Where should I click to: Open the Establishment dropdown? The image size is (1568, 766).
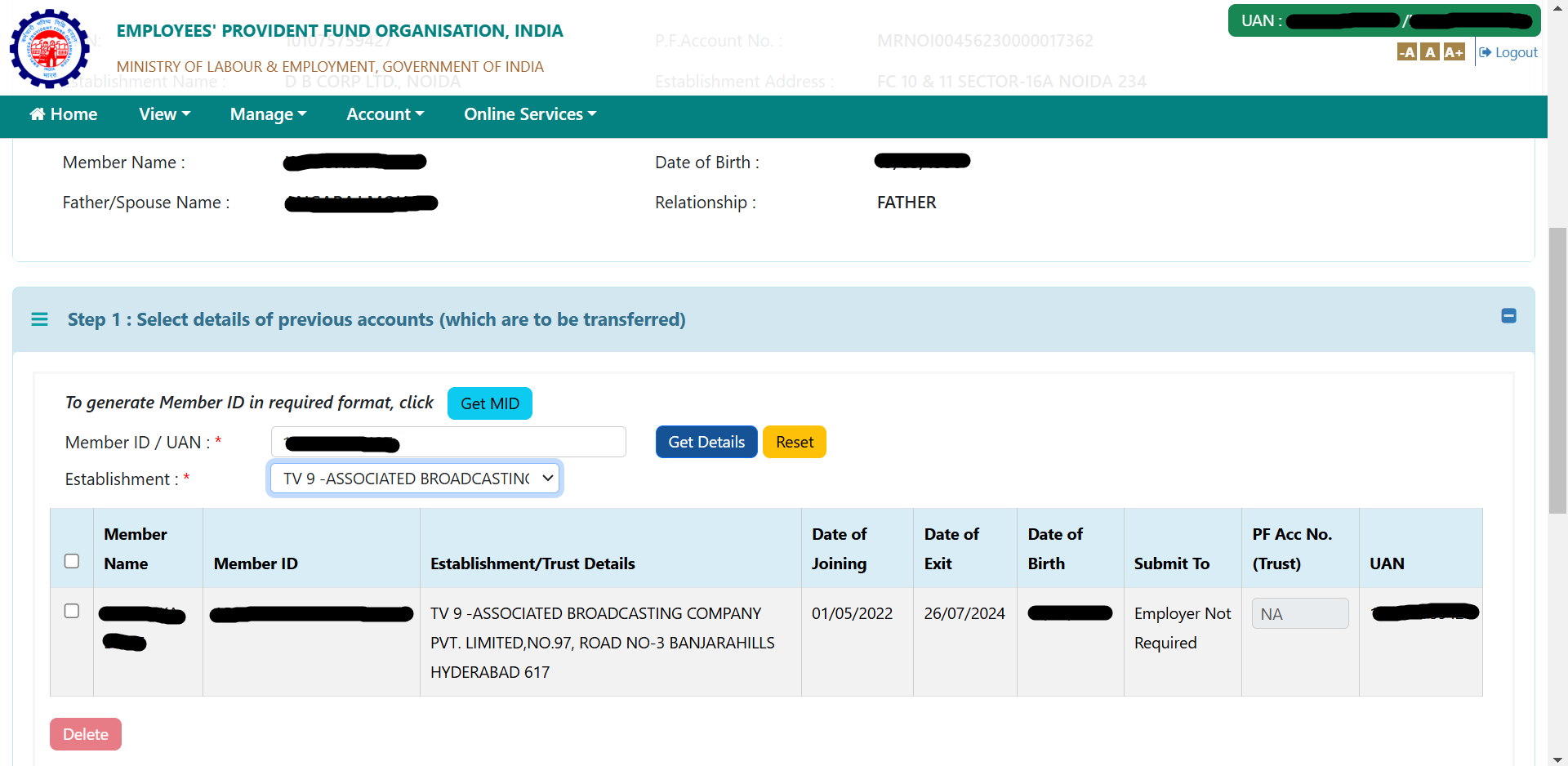point(414,479)
